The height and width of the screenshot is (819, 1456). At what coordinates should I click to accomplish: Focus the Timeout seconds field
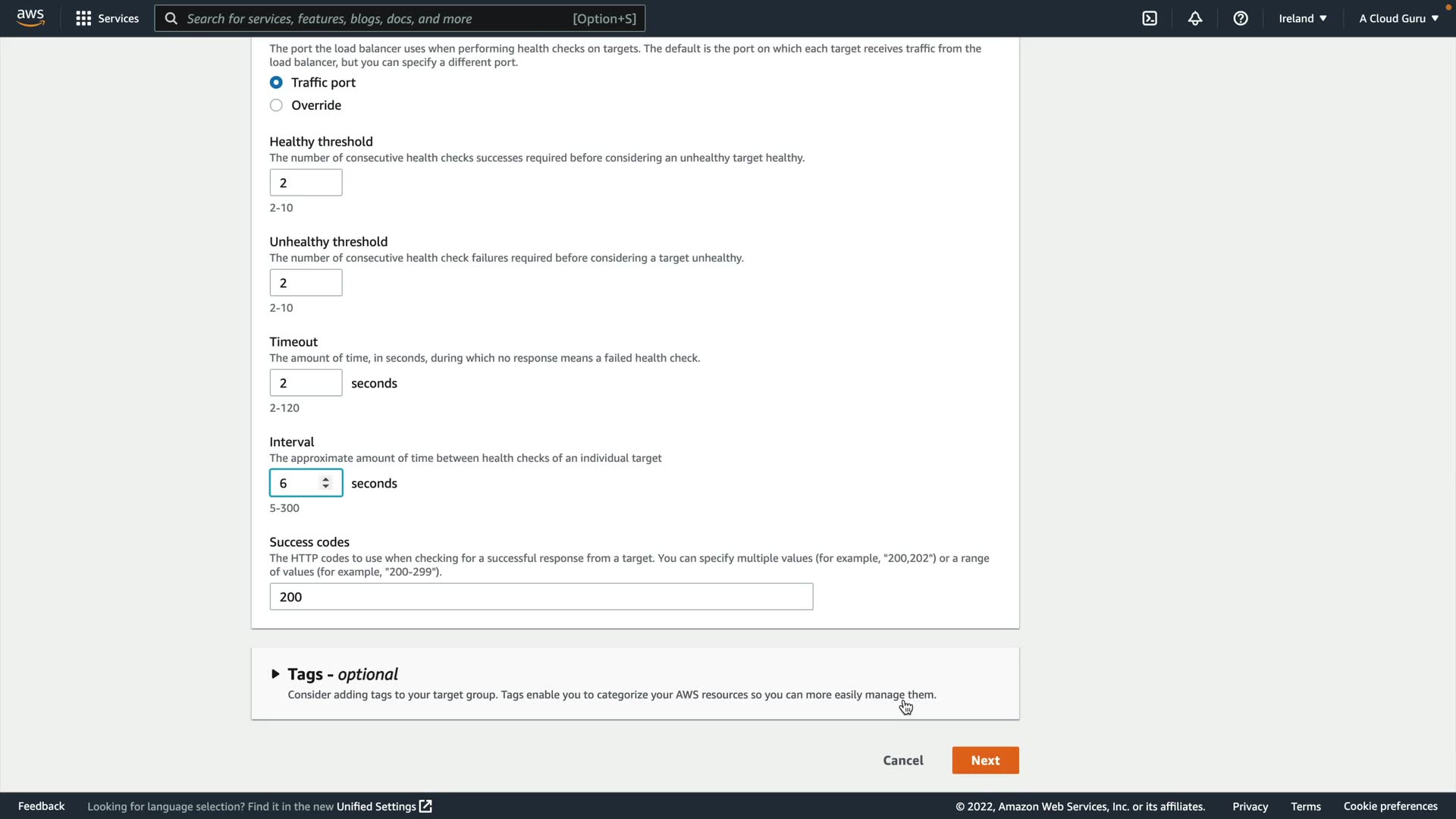(x=306, y=383)
